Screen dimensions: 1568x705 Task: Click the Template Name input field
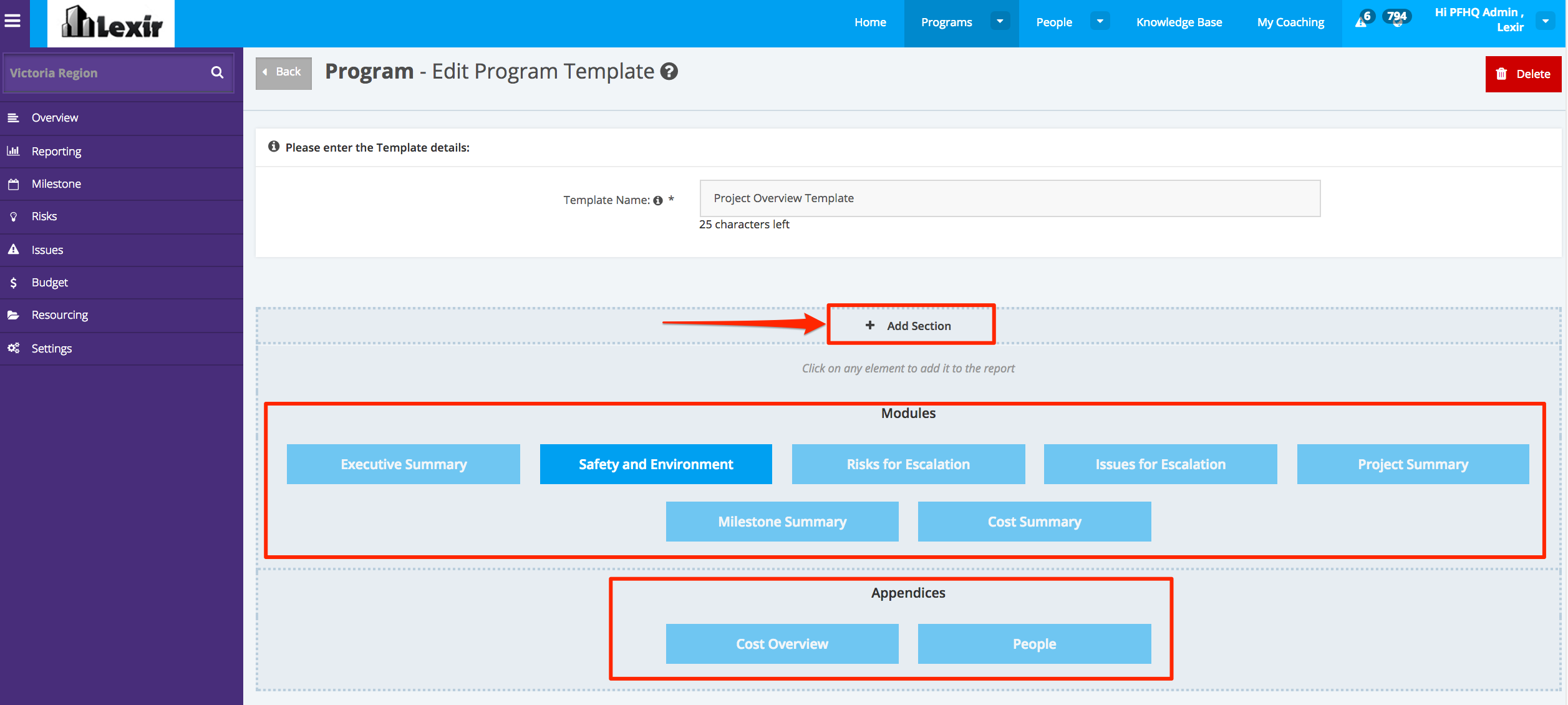coord(1009,198)
